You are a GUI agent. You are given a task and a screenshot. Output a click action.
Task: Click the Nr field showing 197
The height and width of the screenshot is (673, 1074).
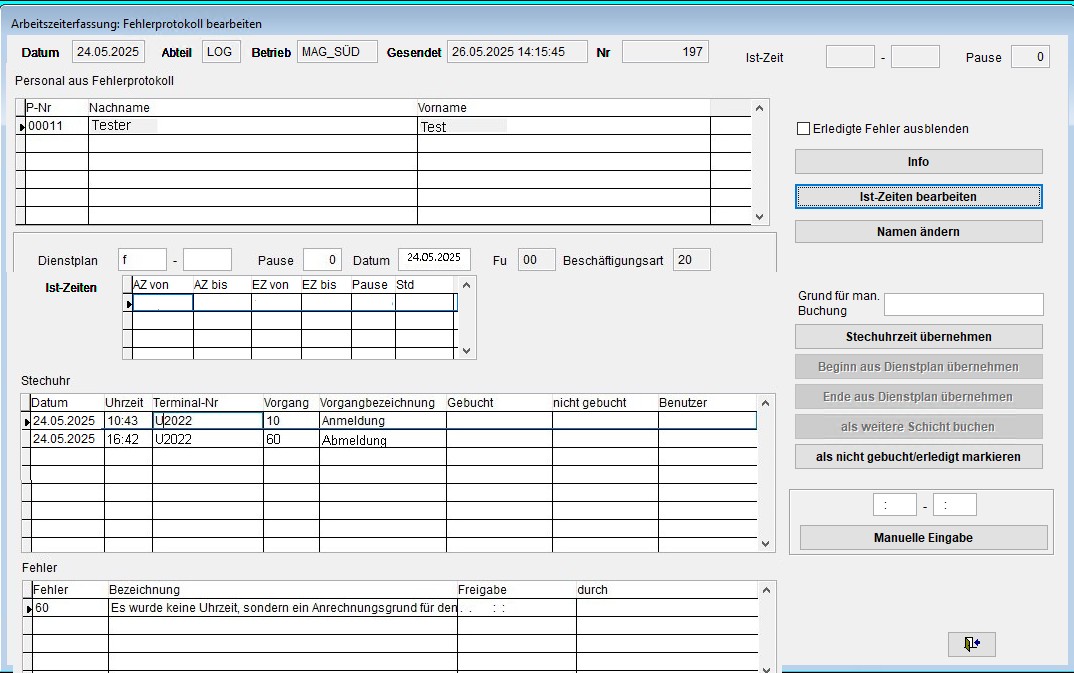click(665, 52)
